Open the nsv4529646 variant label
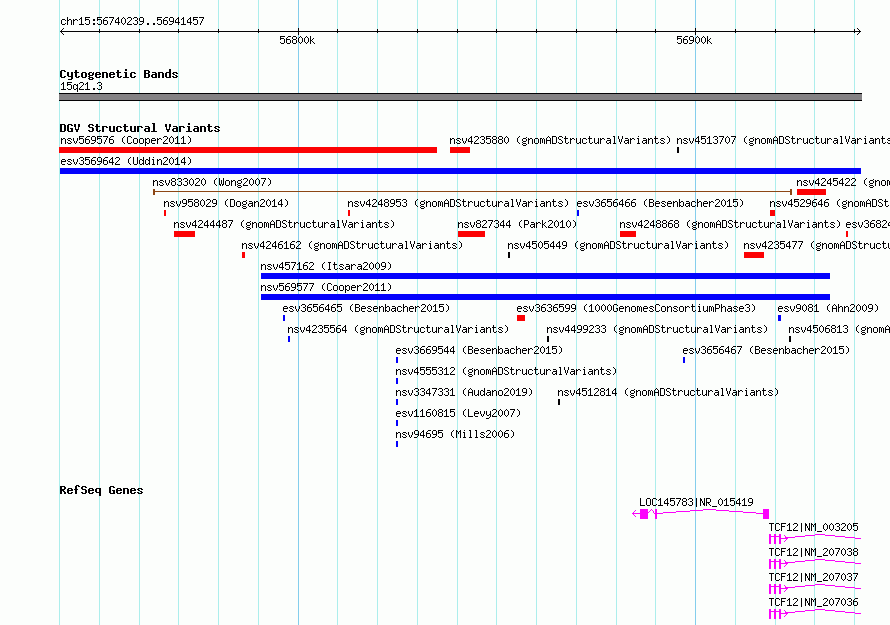The image size is (890, 625). [829, 203]
